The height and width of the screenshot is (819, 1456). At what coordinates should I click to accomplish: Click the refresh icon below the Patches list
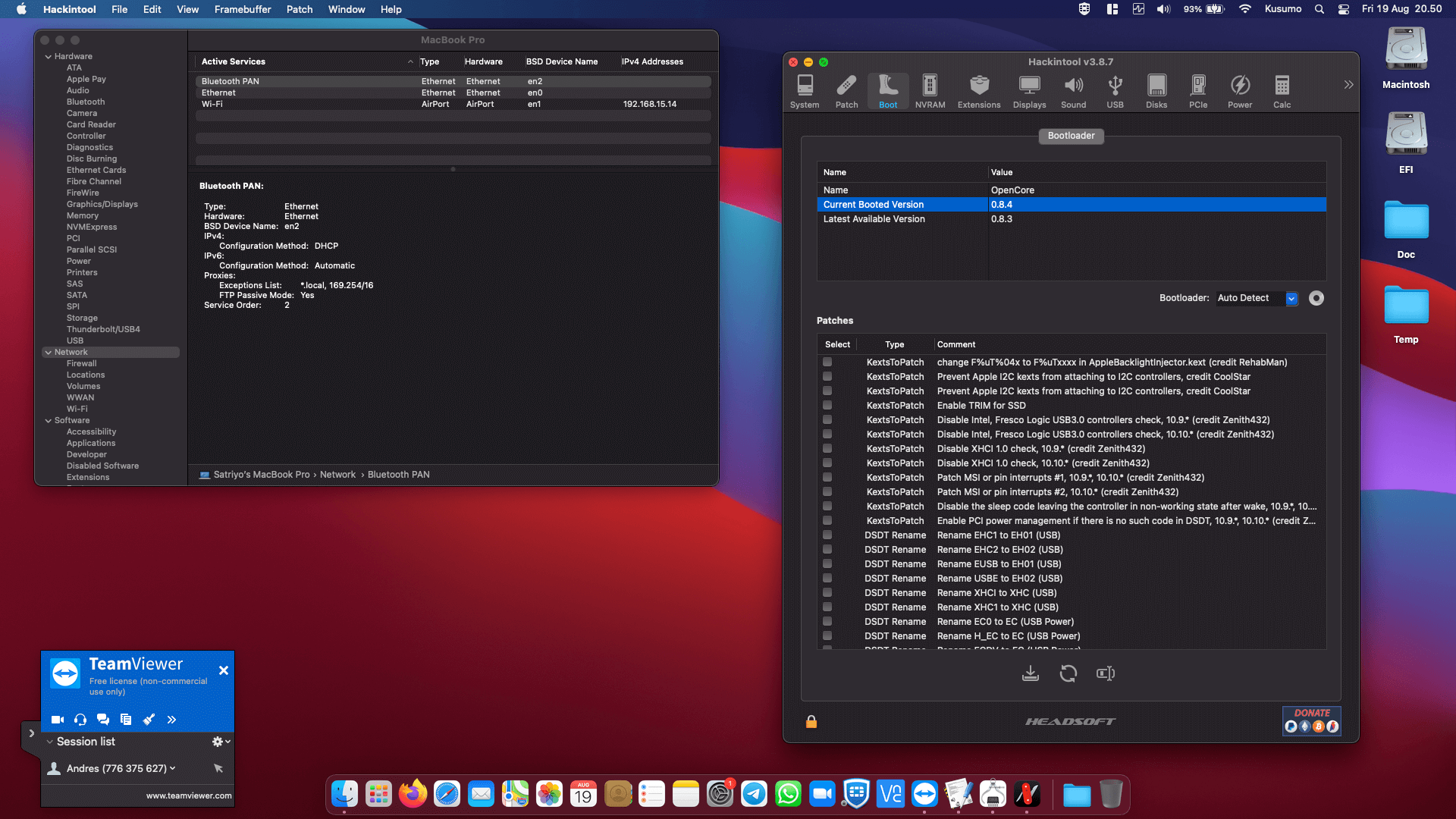[1068, 673]
